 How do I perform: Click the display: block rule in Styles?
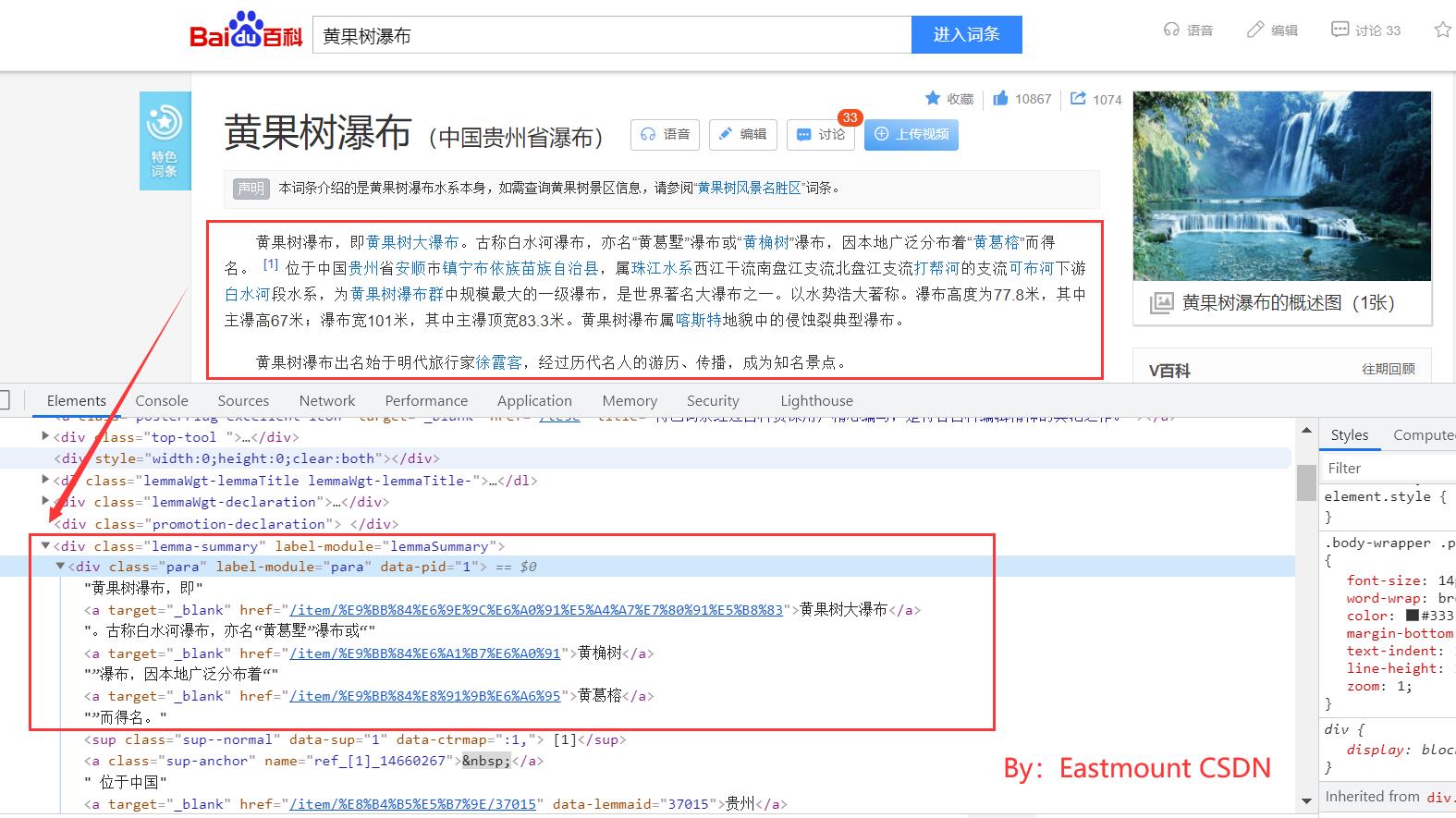pyautogui.click(x=1401, y=750)
